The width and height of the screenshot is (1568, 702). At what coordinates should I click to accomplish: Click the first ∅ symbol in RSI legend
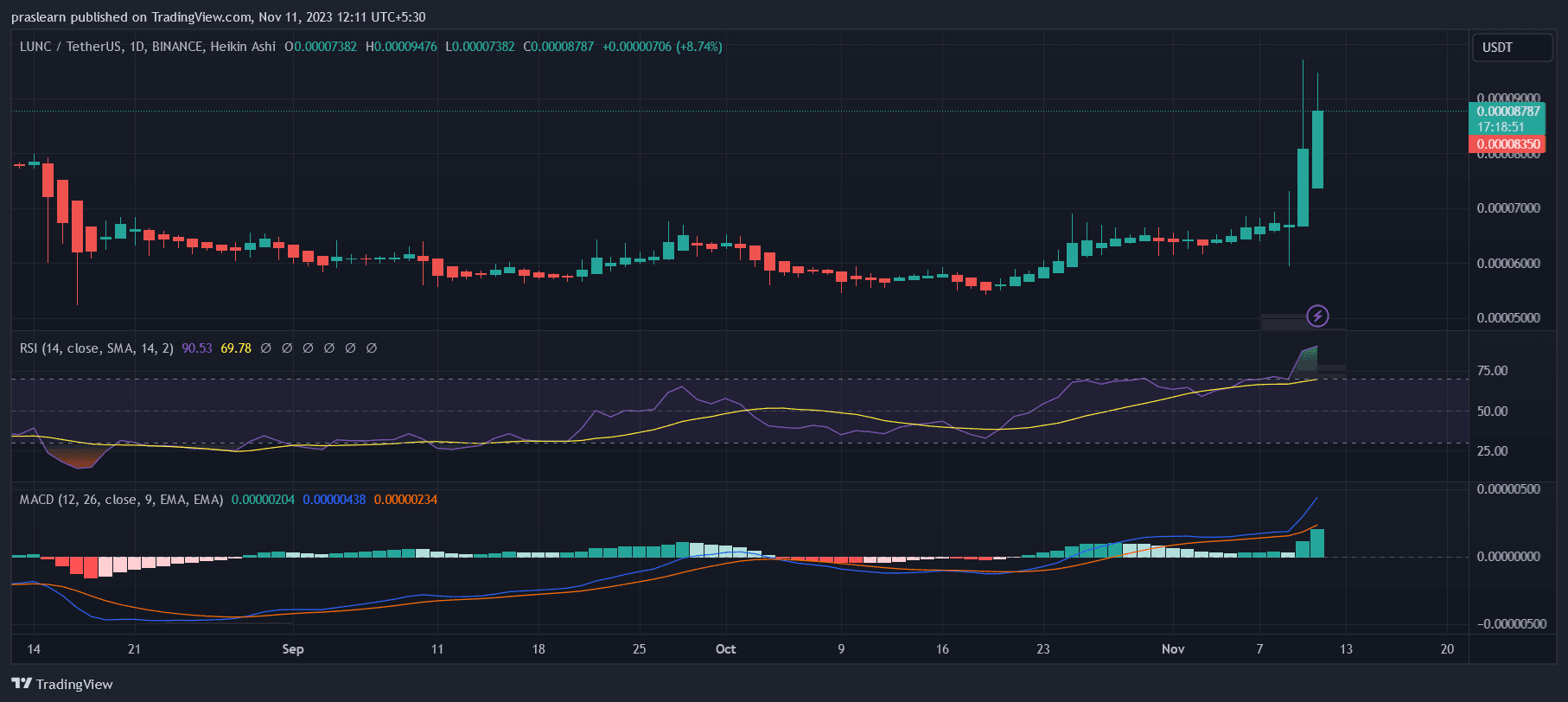[266, 348]
